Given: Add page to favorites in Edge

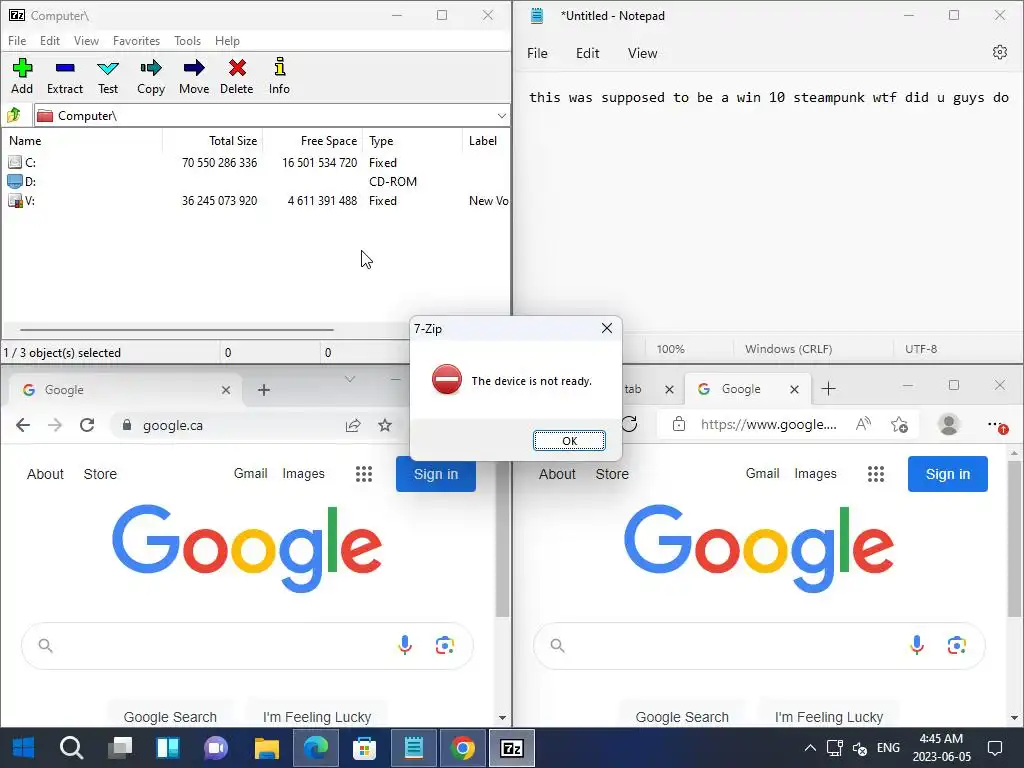Looking at the screenshot, I should pos(899,424).
